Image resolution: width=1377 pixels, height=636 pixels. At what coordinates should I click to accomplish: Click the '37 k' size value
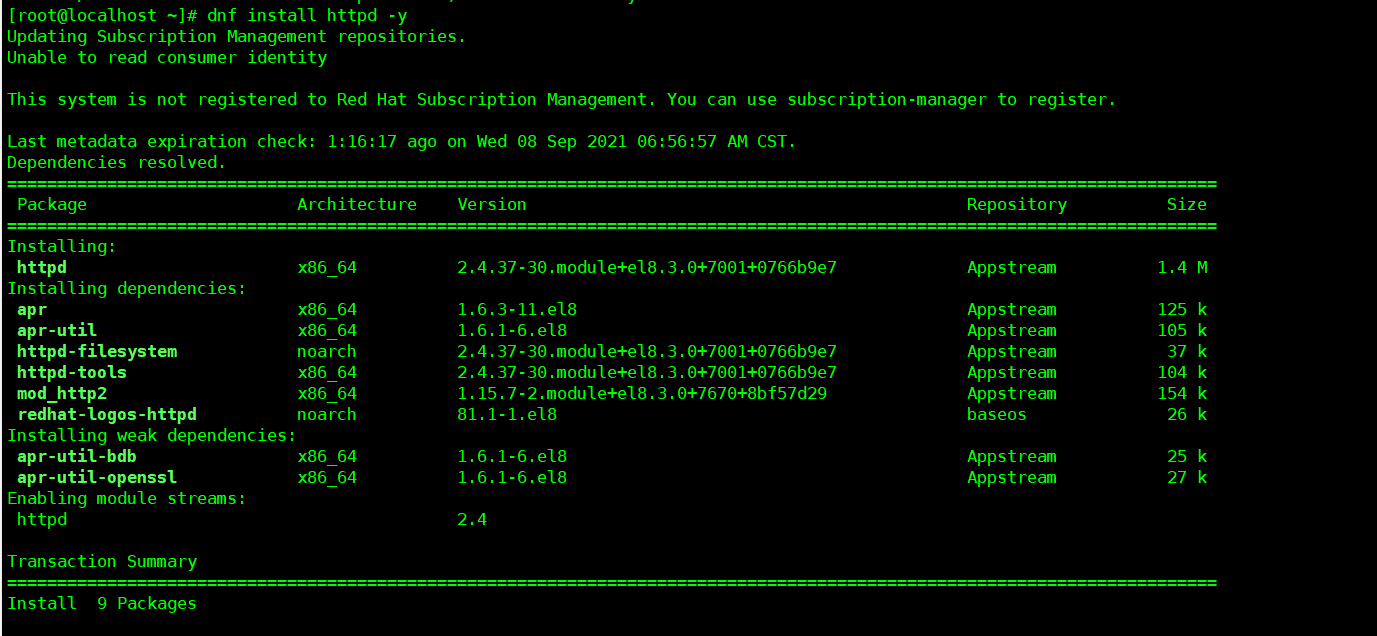pyautogui.click(x=1187, y=352)
